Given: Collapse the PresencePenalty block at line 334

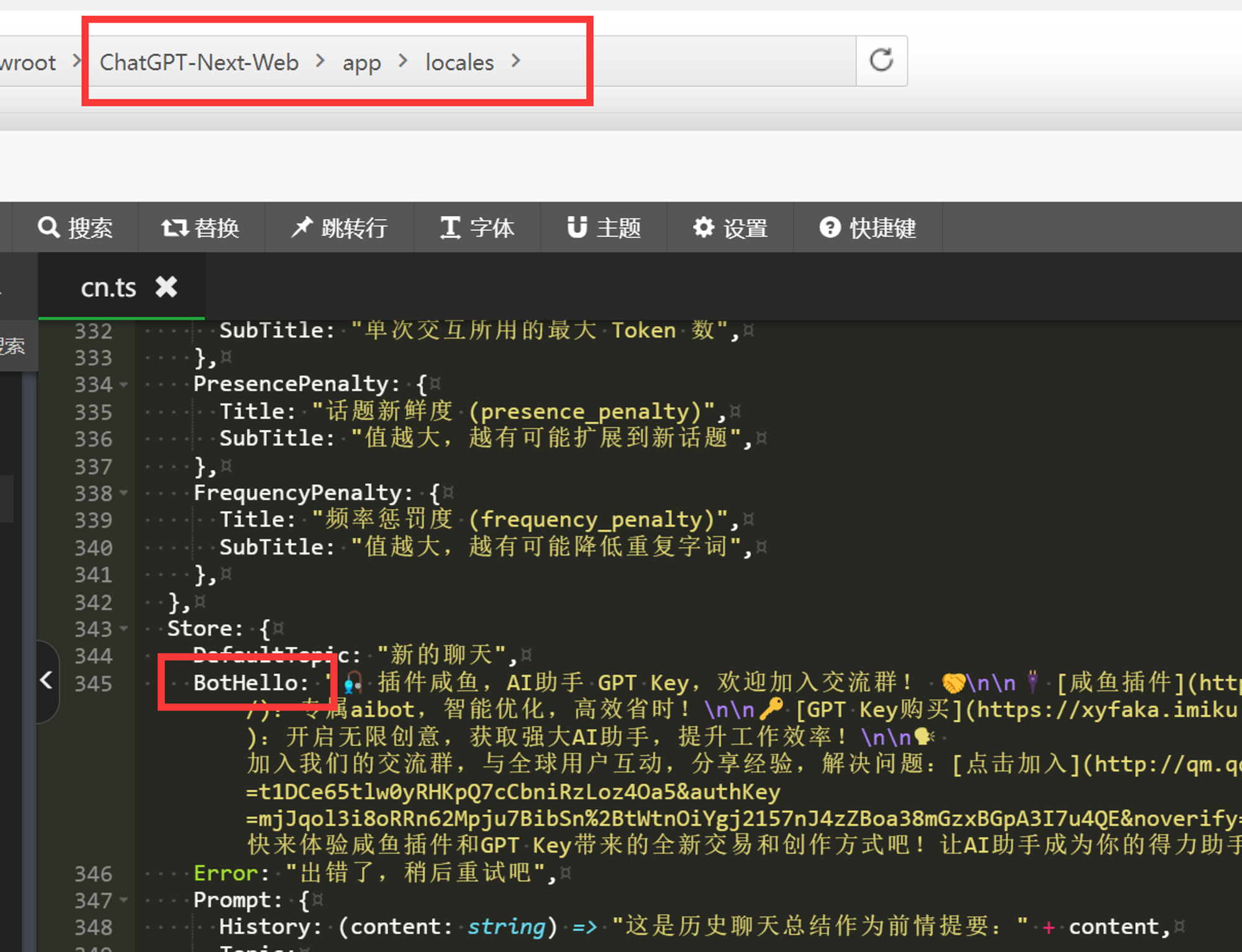Looking at the screenshot, I should tap(124, 385).
